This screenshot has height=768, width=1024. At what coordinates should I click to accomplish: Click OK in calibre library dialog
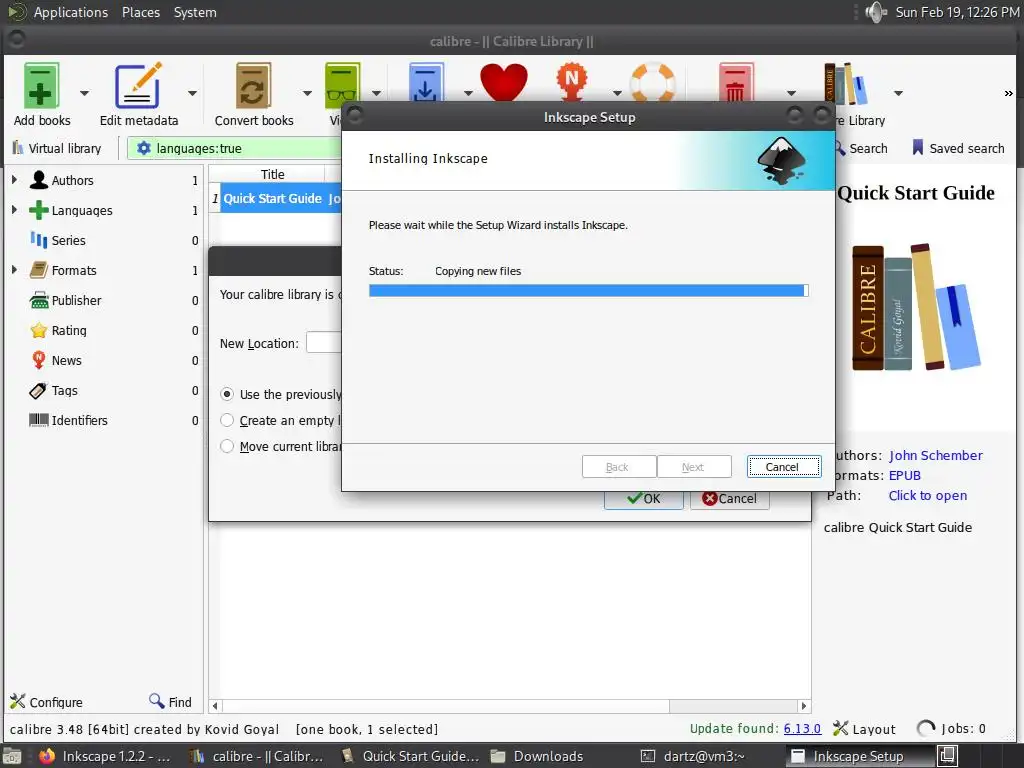[643, 498]
